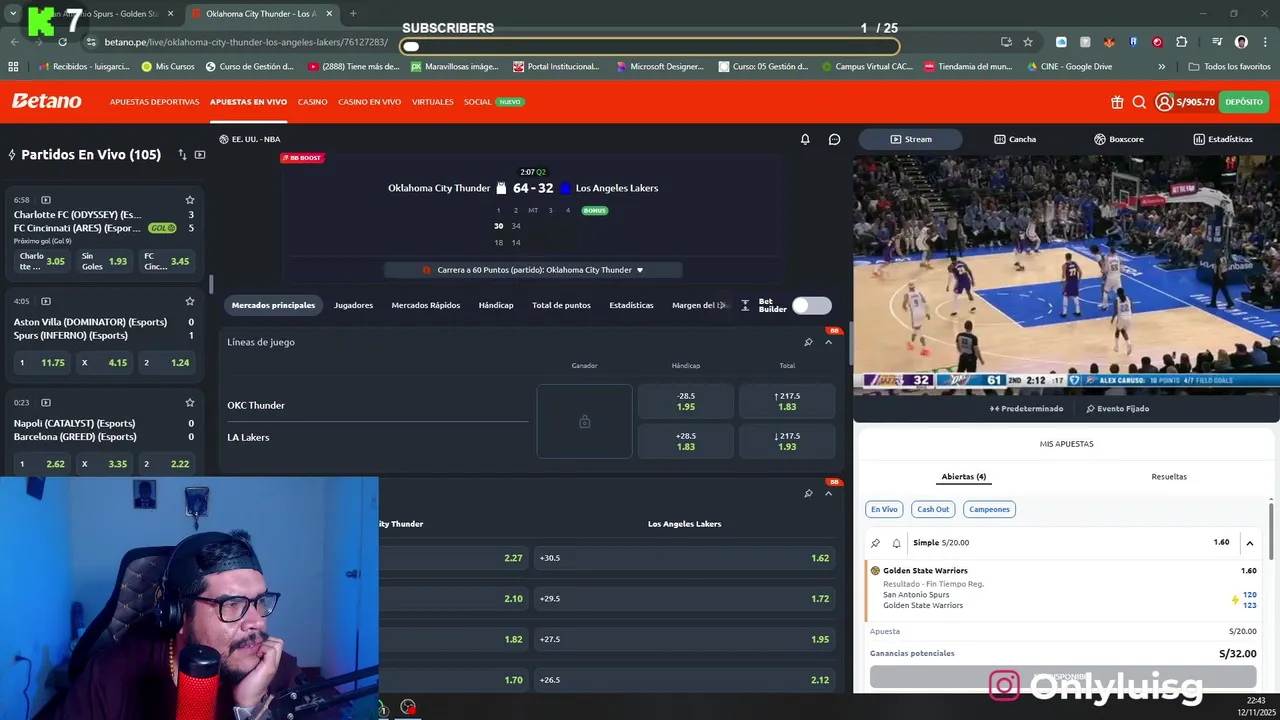Click the sort arrows icon beside Partidos En Vivo
This screenshot has width=1280, height=720.
pos(182,155)
